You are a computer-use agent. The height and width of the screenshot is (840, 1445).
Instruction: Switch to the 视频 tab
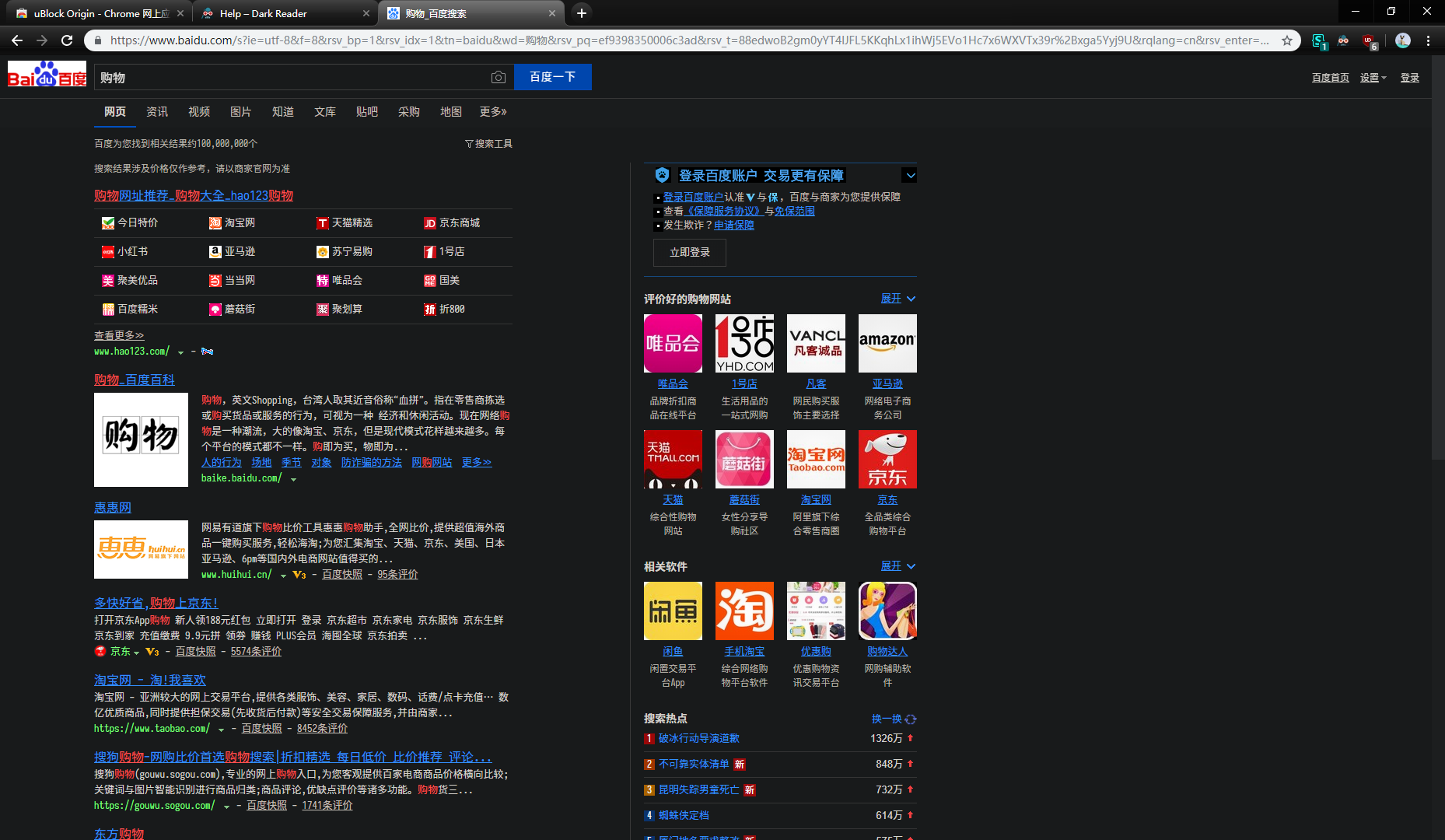(199, 112)
